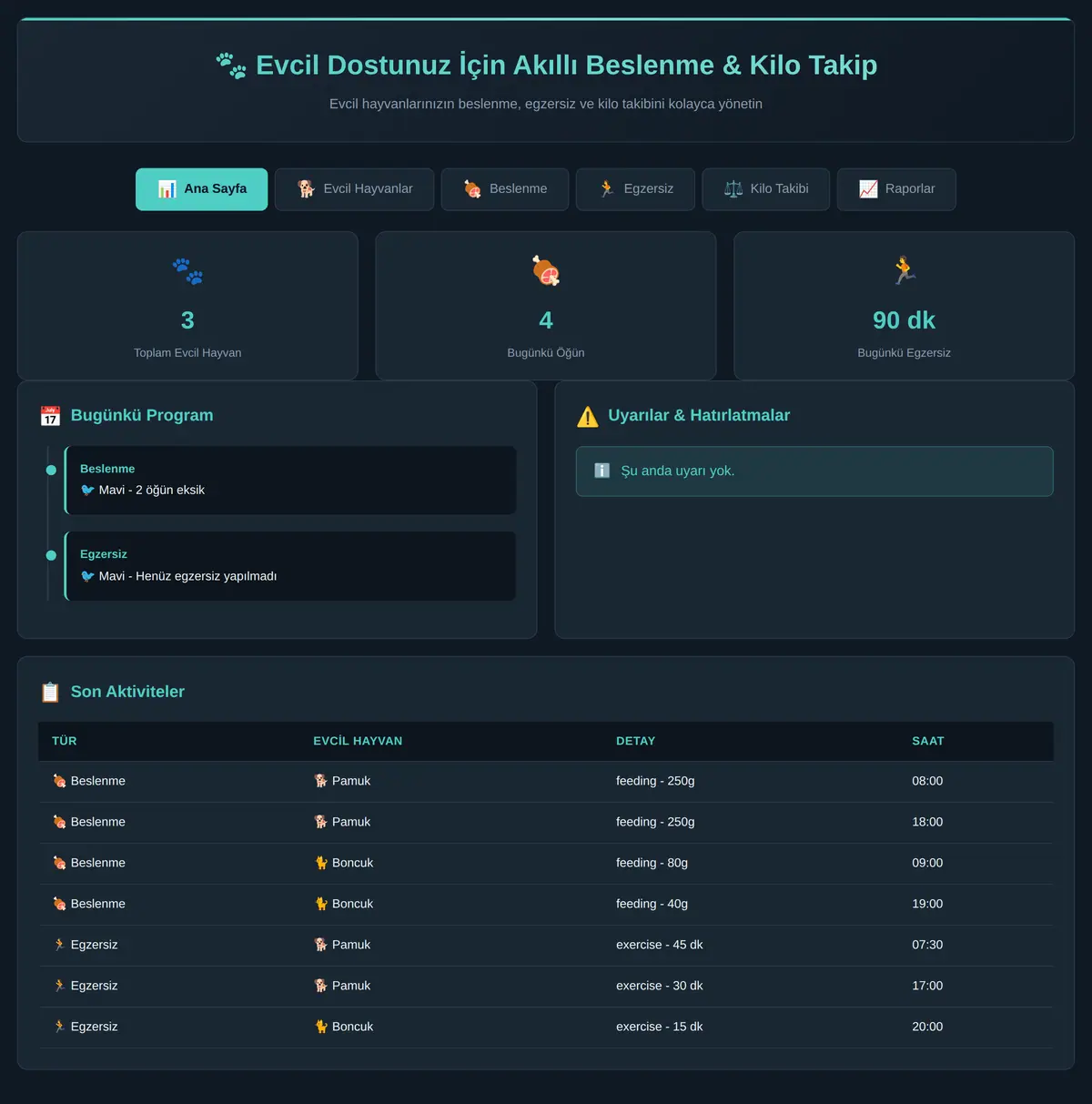Click the meat icon in the 09:00 row
Screen dimensions: 1092x1104
pos(59,863)
